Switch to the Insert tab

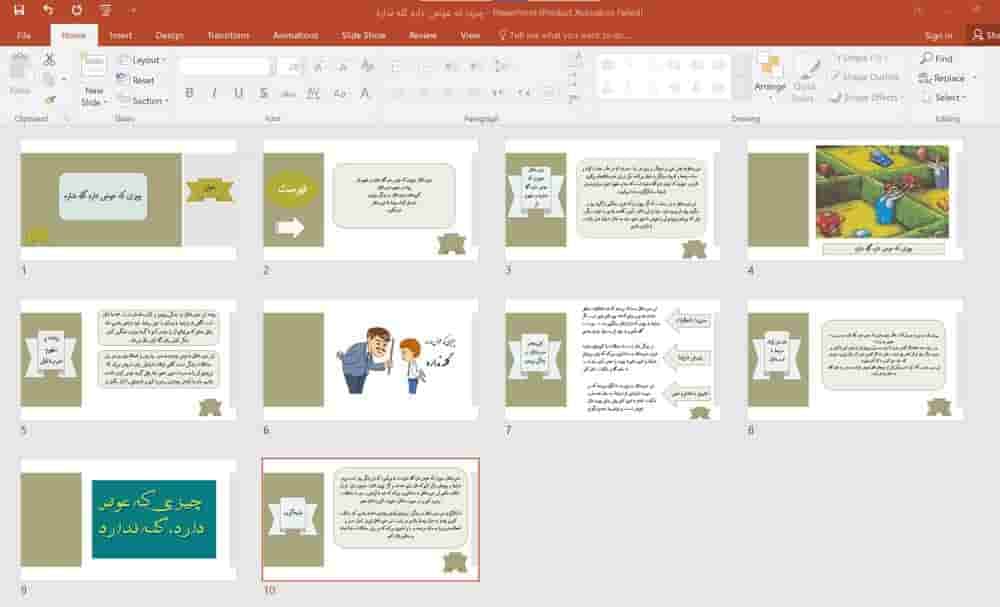click(121, 35)
